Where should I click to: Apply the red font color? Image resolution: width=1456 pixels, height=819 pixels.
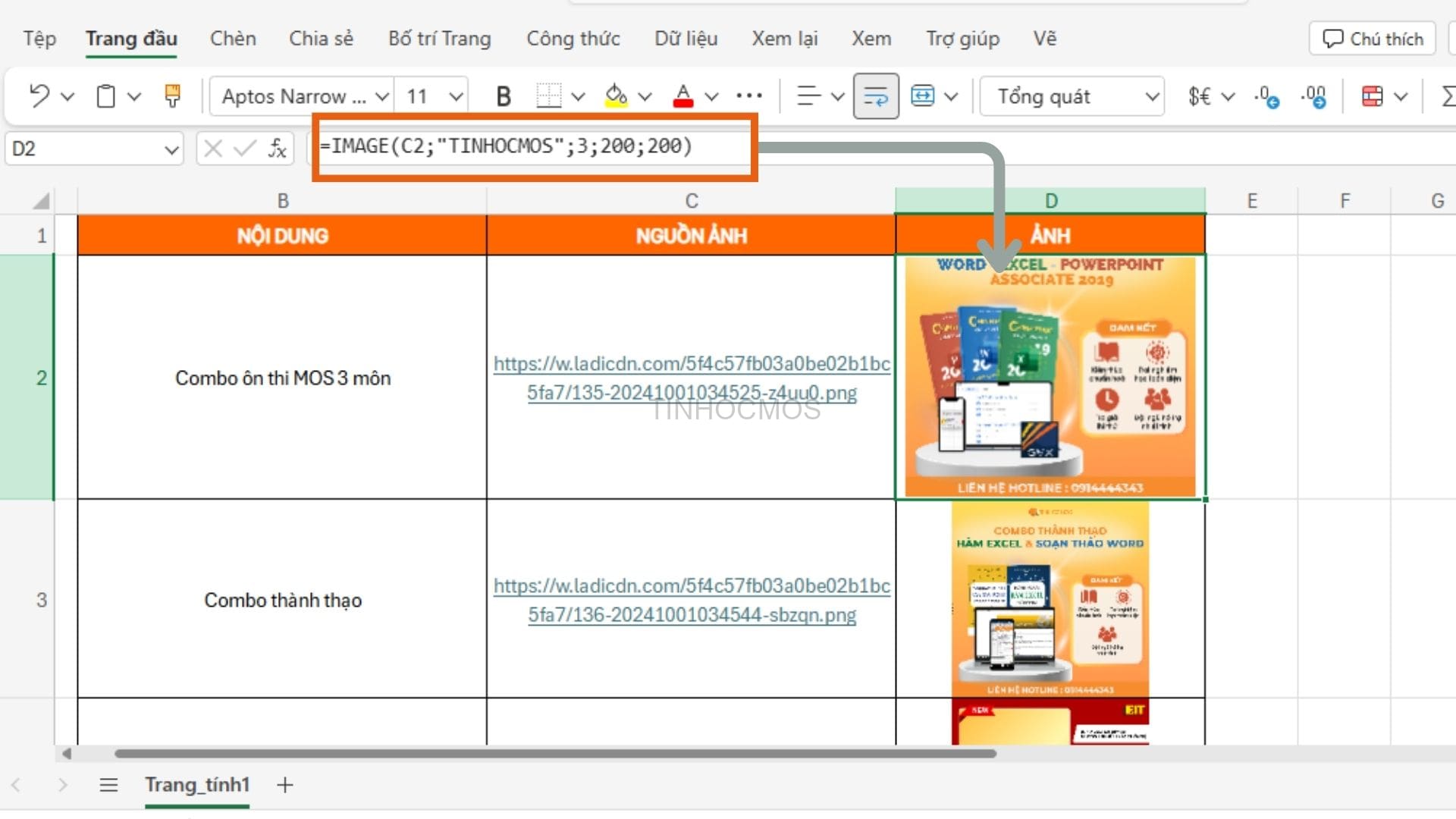683,96
